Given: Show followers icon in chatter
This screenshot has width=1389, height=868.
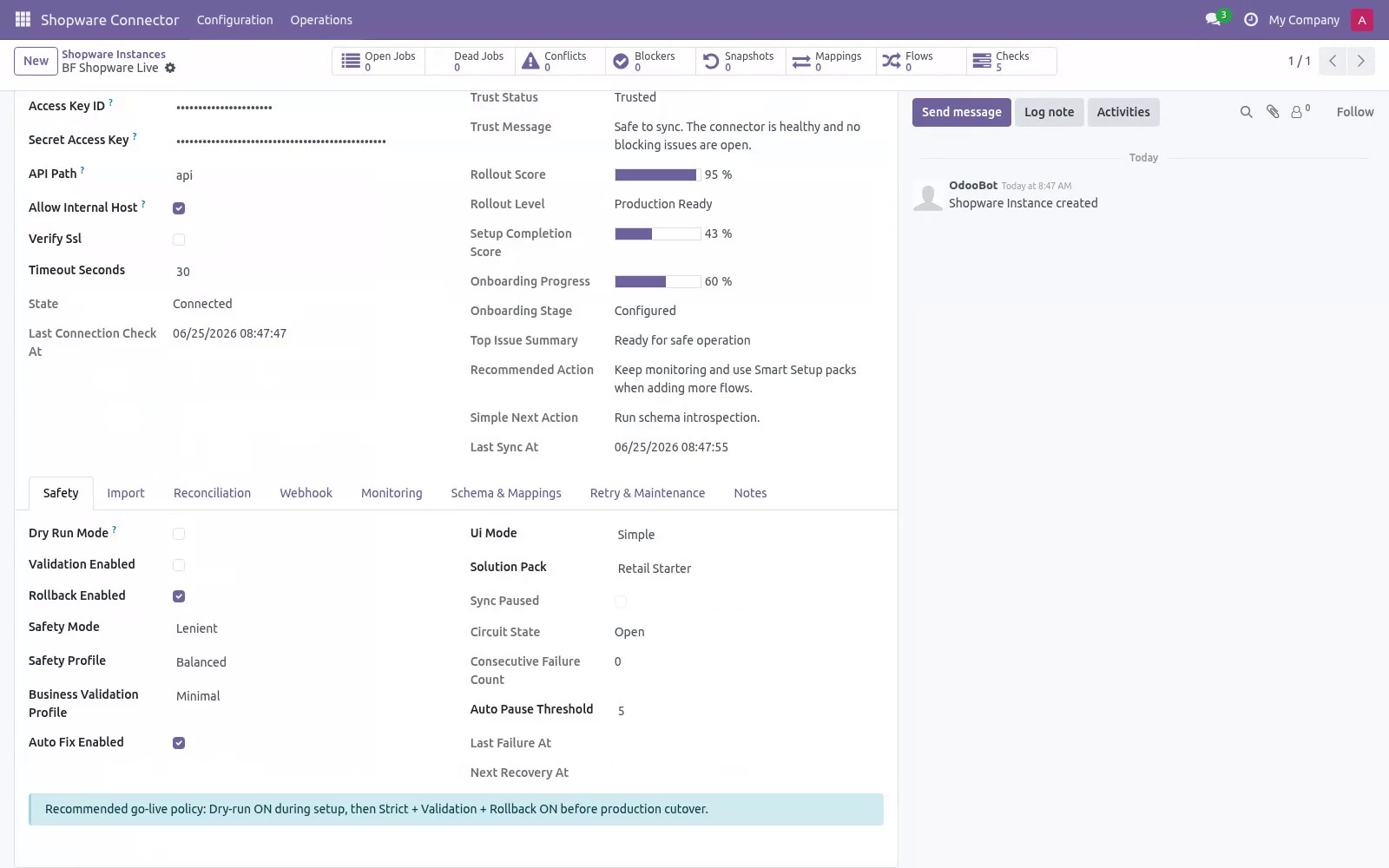Looking at the screenshot, I should click(x=1300, y=112).
